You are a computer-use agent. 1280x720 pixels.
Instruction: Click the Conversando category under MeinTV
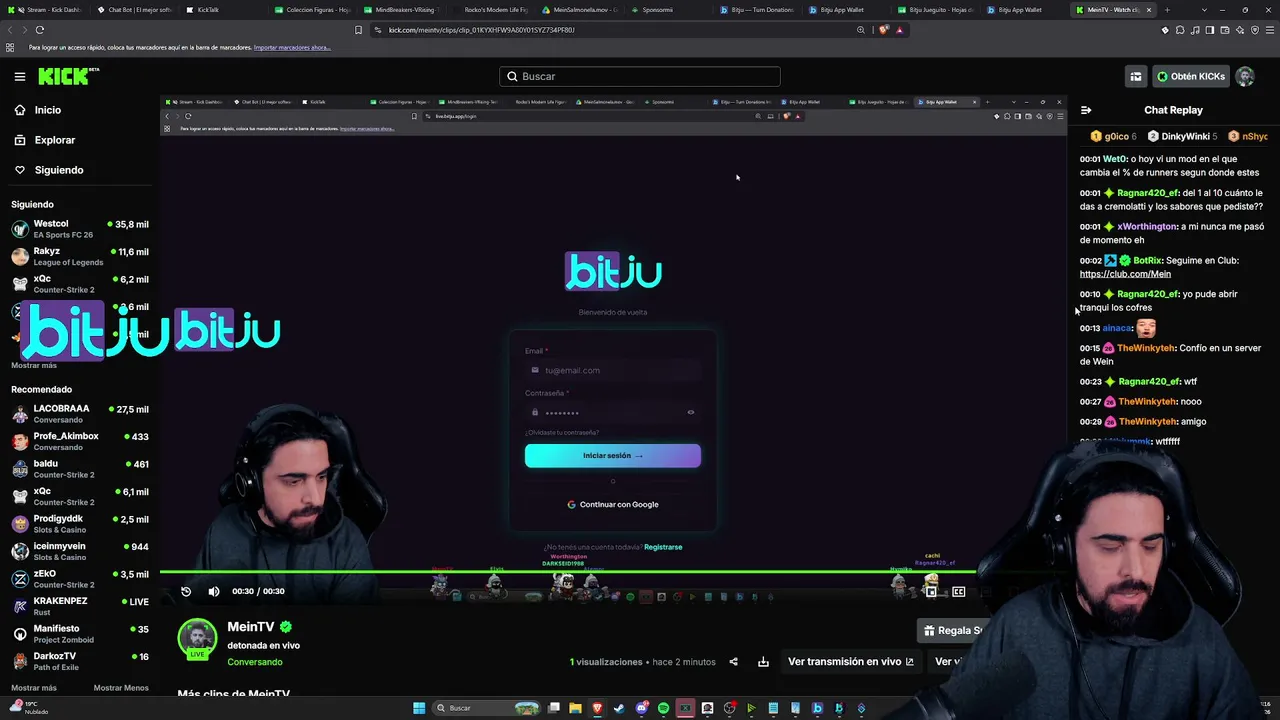coord(255,662)
